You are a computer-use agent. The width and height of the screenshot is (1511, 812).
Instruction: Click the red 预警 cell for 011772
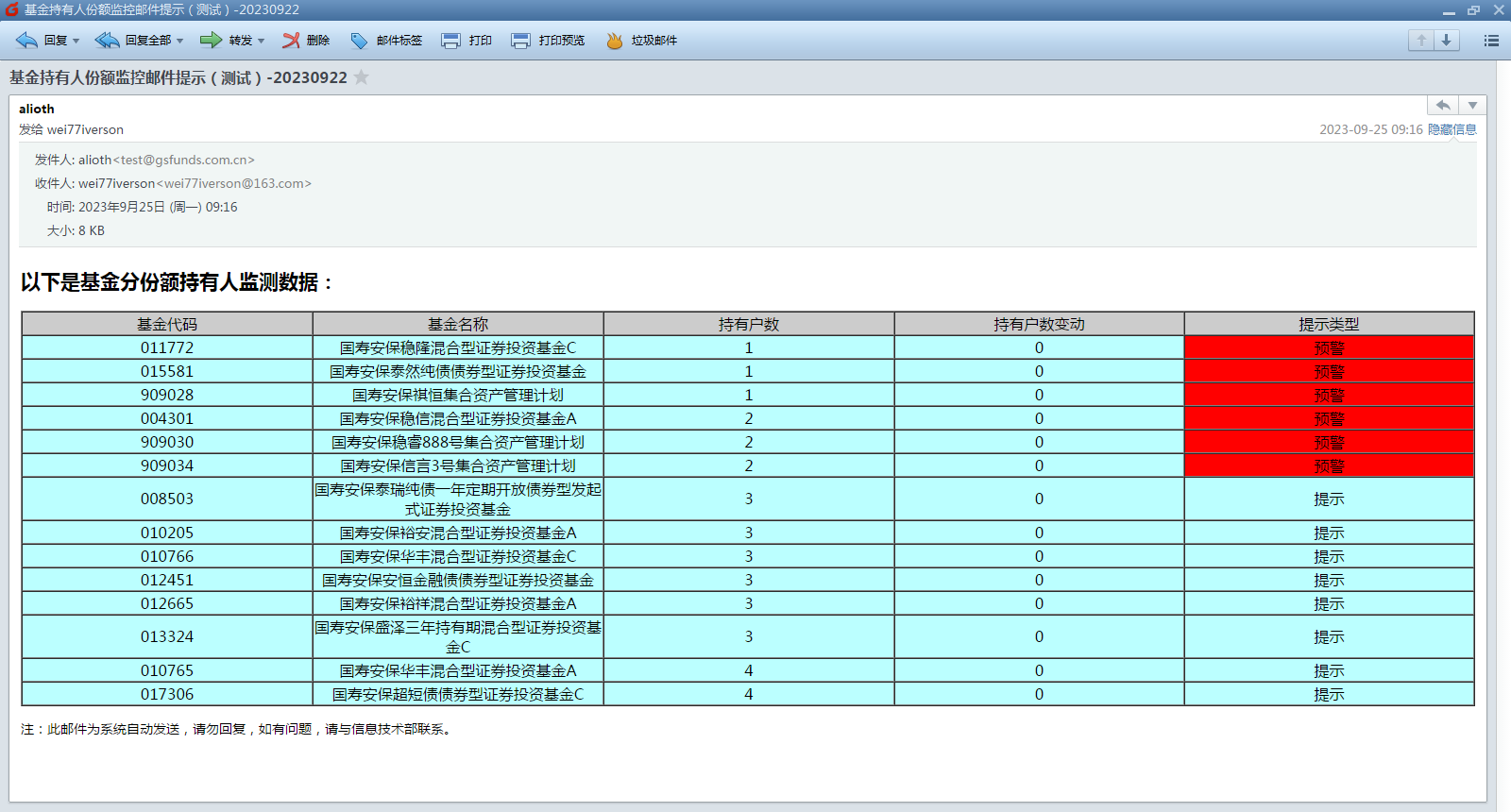pos(1329,347)
